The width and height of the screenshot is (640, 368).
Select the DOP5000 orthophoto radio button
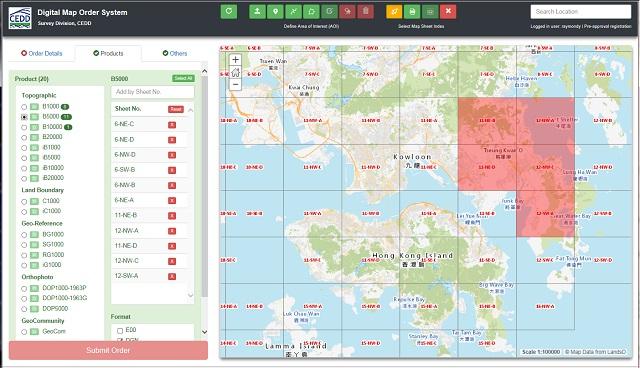point(24,309)
